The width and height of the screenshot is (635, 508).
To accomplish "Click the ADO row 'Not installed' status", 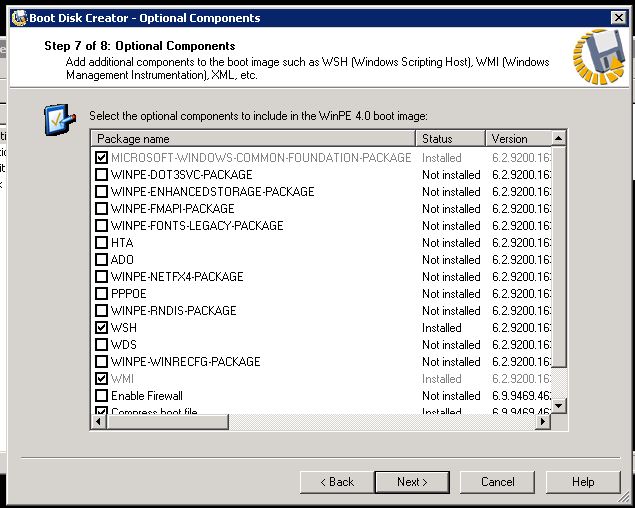I will click(451, 260).
